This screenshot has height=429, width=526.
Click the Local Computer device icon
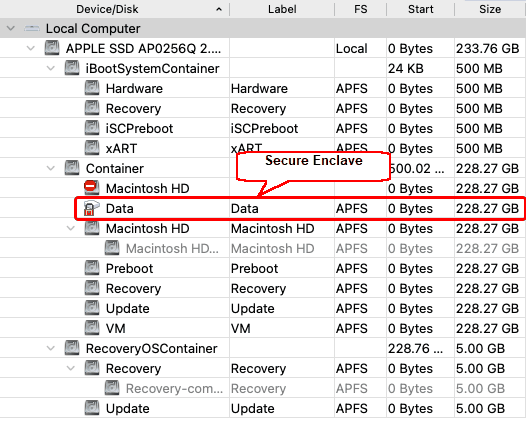[32, 29]
